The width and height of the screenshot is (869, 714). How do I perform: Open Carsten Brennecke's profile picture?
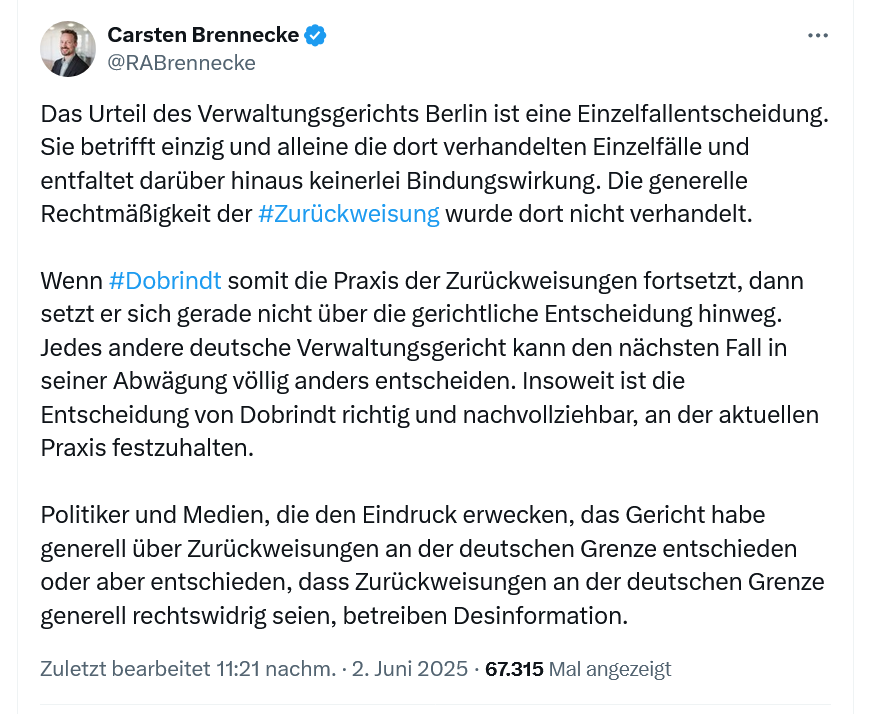67,49
